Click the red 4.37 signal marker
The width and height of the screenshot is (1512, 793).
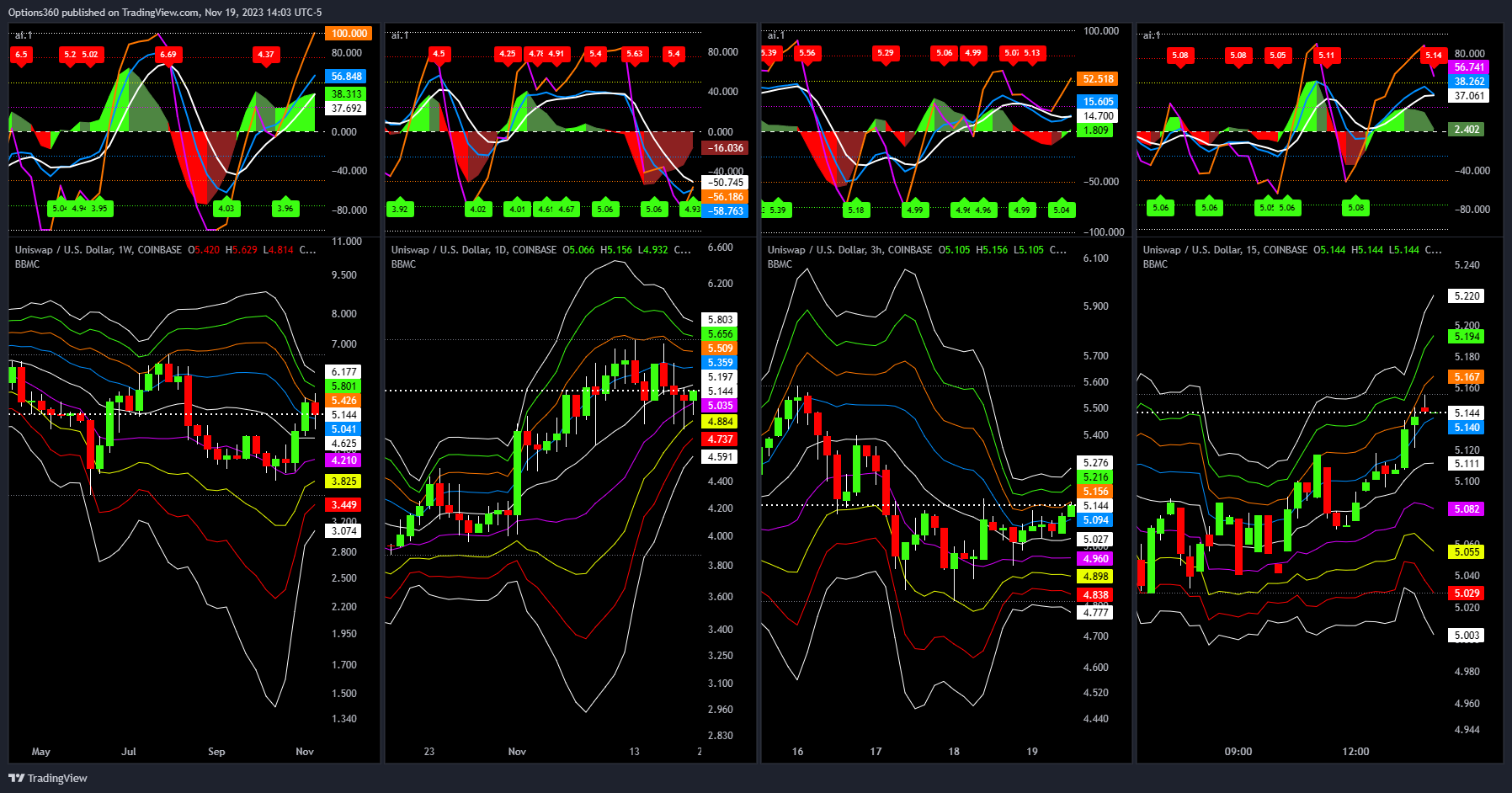point(266,55)
